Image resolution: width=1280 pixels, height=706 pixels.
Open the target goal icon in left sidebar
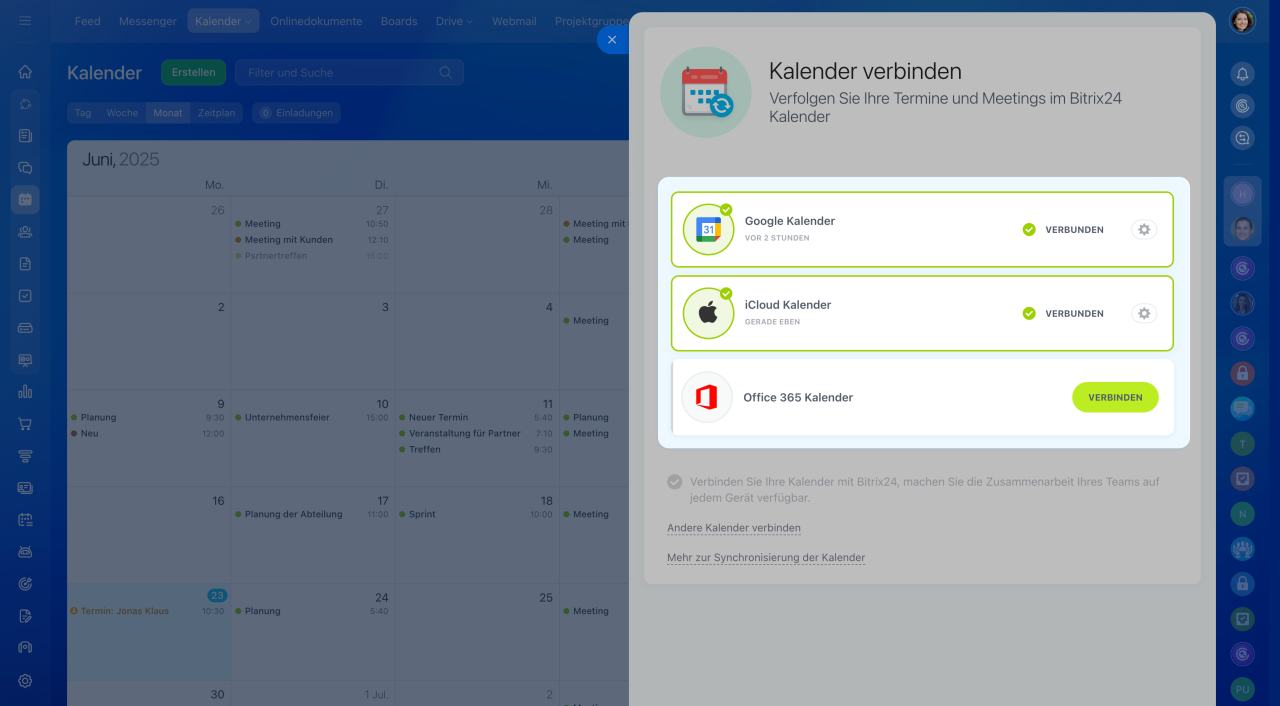pos(25,584)
